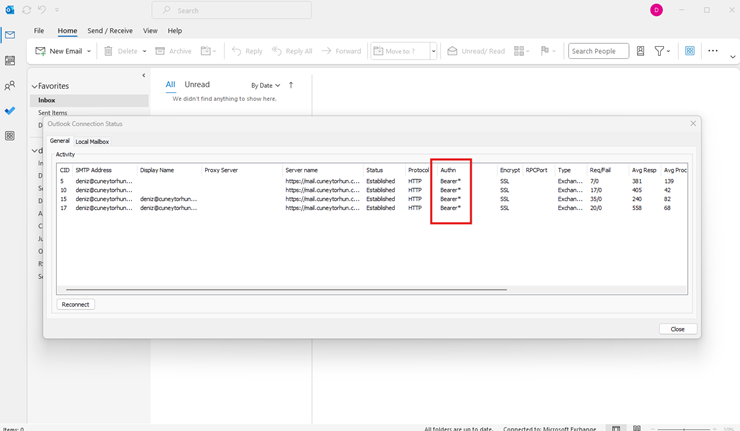
Task: Open the People contacts view
Action: (10, 86)
